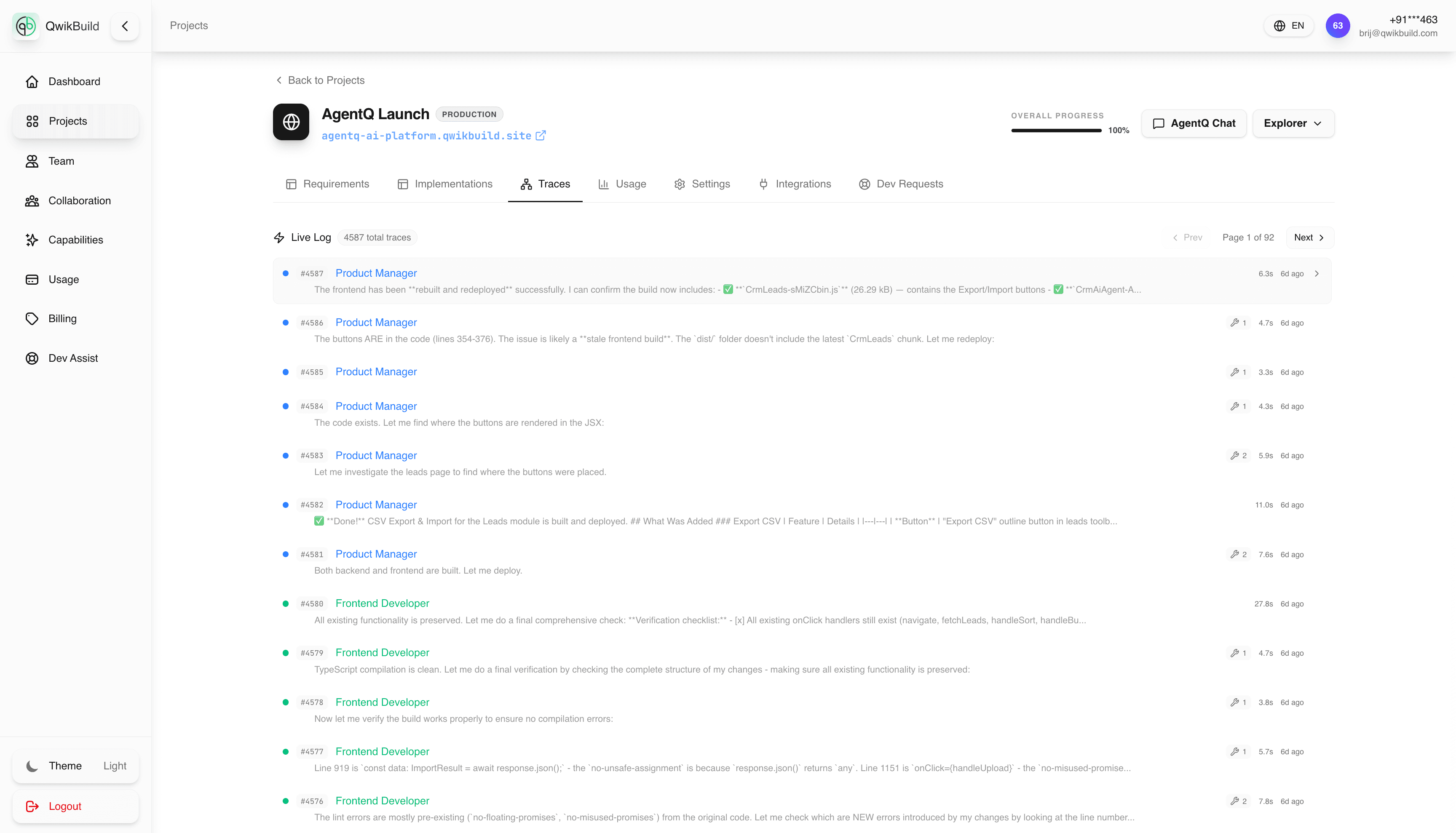Open Frontend Developer trace #4577

(x=803, y=759)
